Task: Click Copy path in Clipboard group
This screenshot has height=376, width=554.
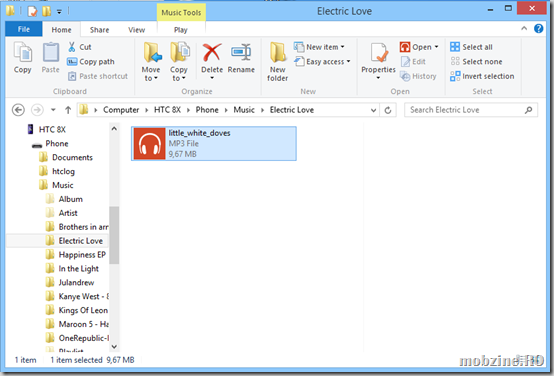Action: coord(91,61)
